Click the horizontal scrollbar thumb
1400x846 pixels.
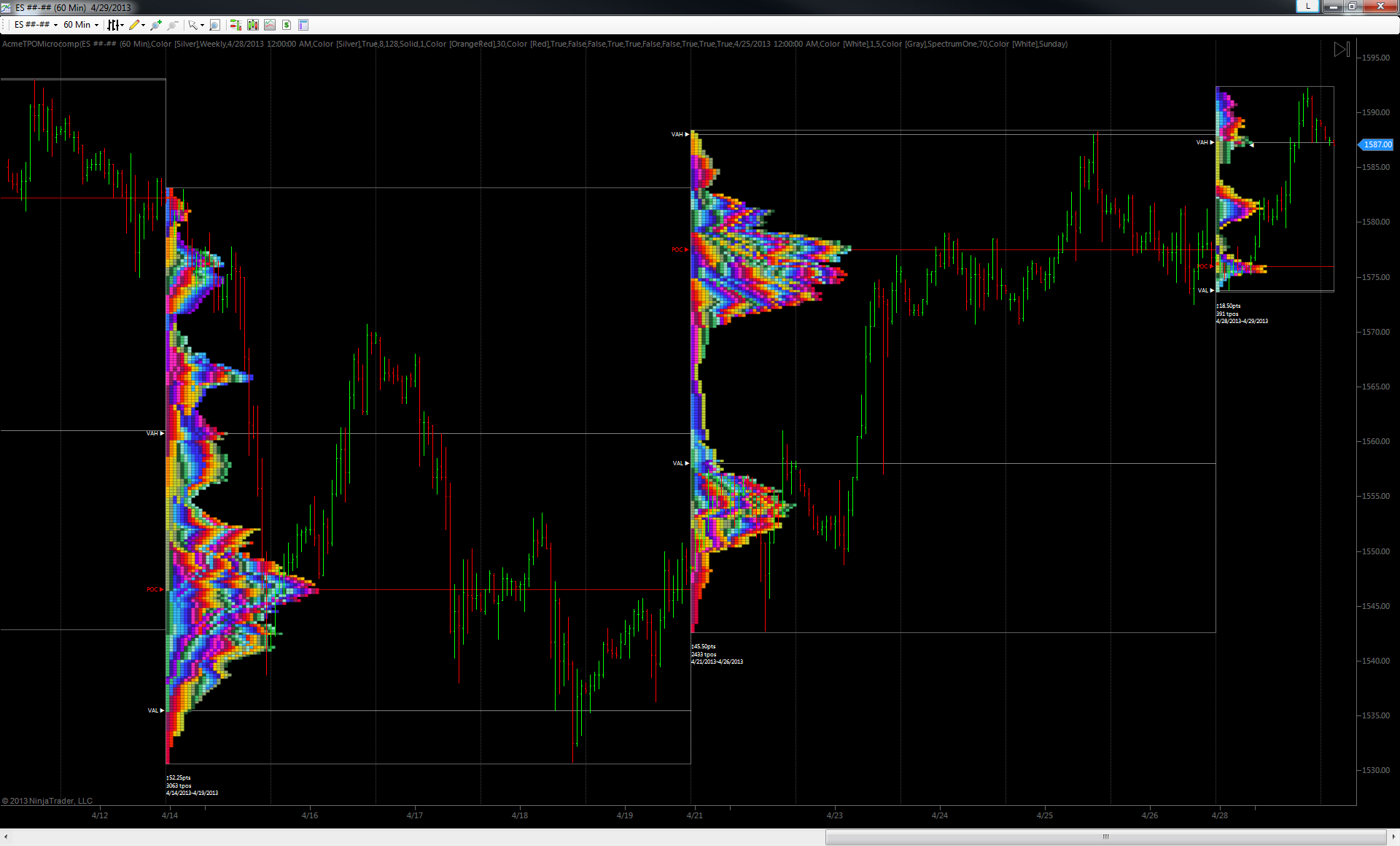(1105, 837)
